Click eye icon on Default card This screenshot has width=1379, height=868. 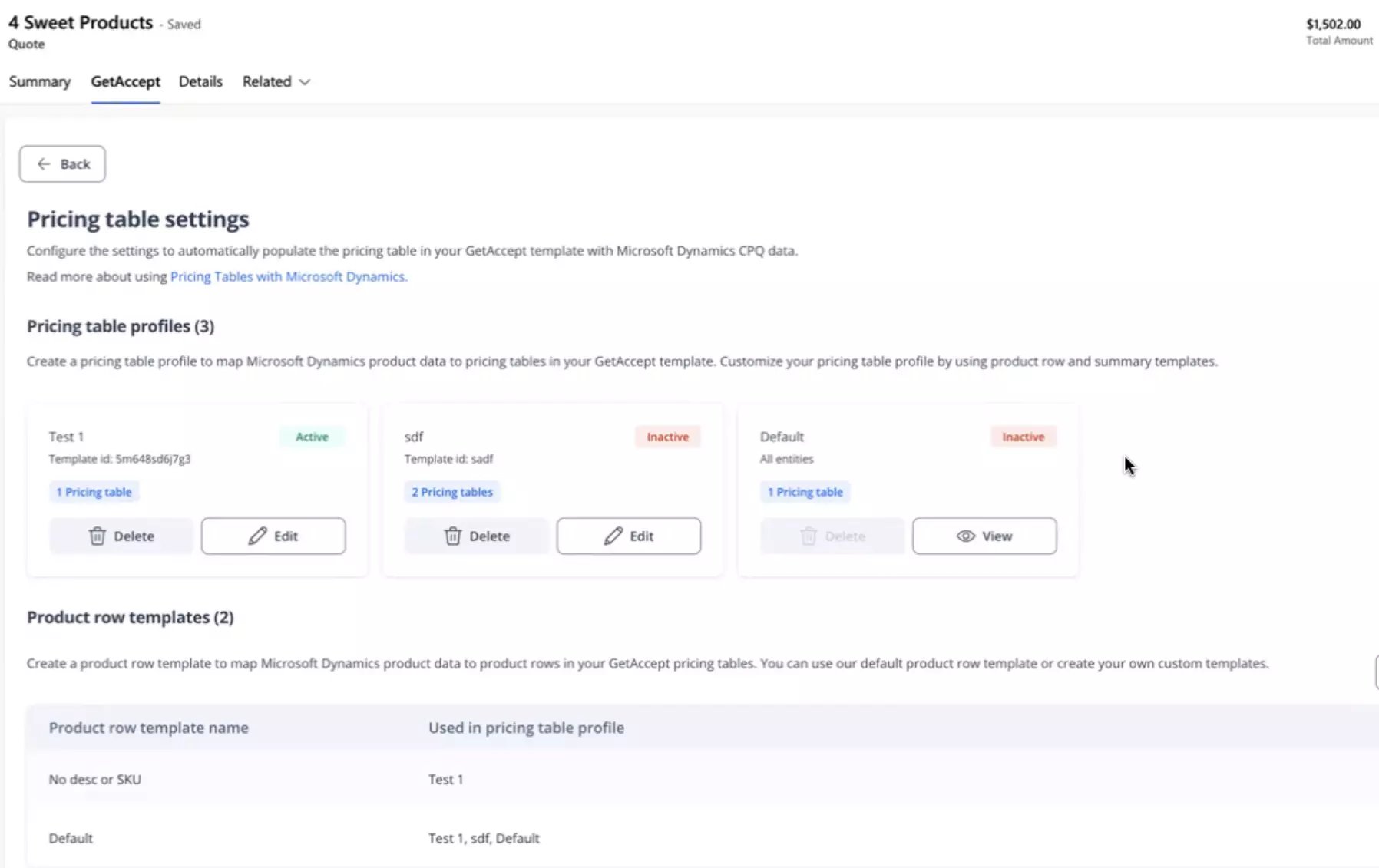pos(965,536)
